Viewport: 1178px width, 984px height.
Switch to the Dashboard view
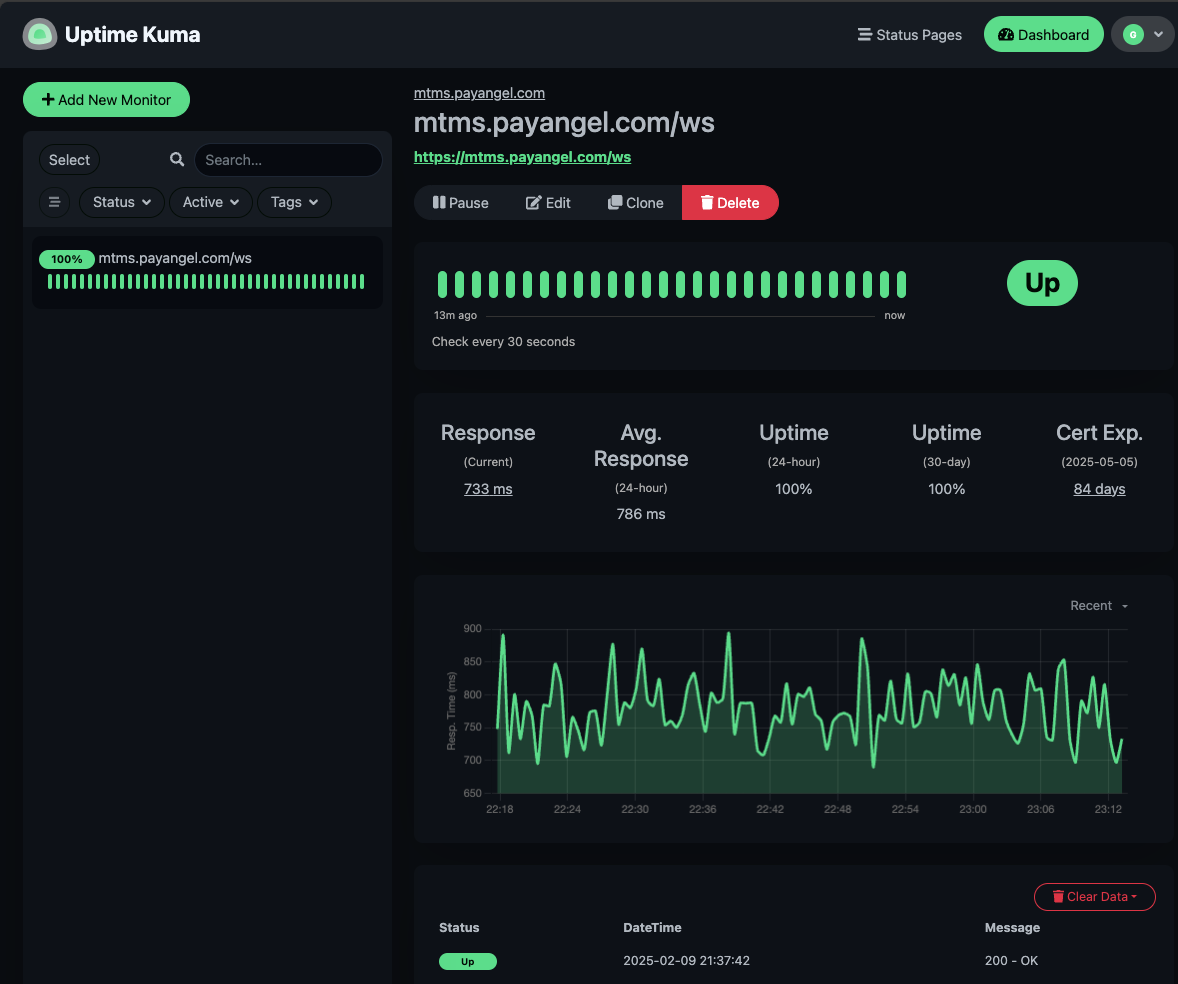pyautogui.click(x=1043, y=35)
